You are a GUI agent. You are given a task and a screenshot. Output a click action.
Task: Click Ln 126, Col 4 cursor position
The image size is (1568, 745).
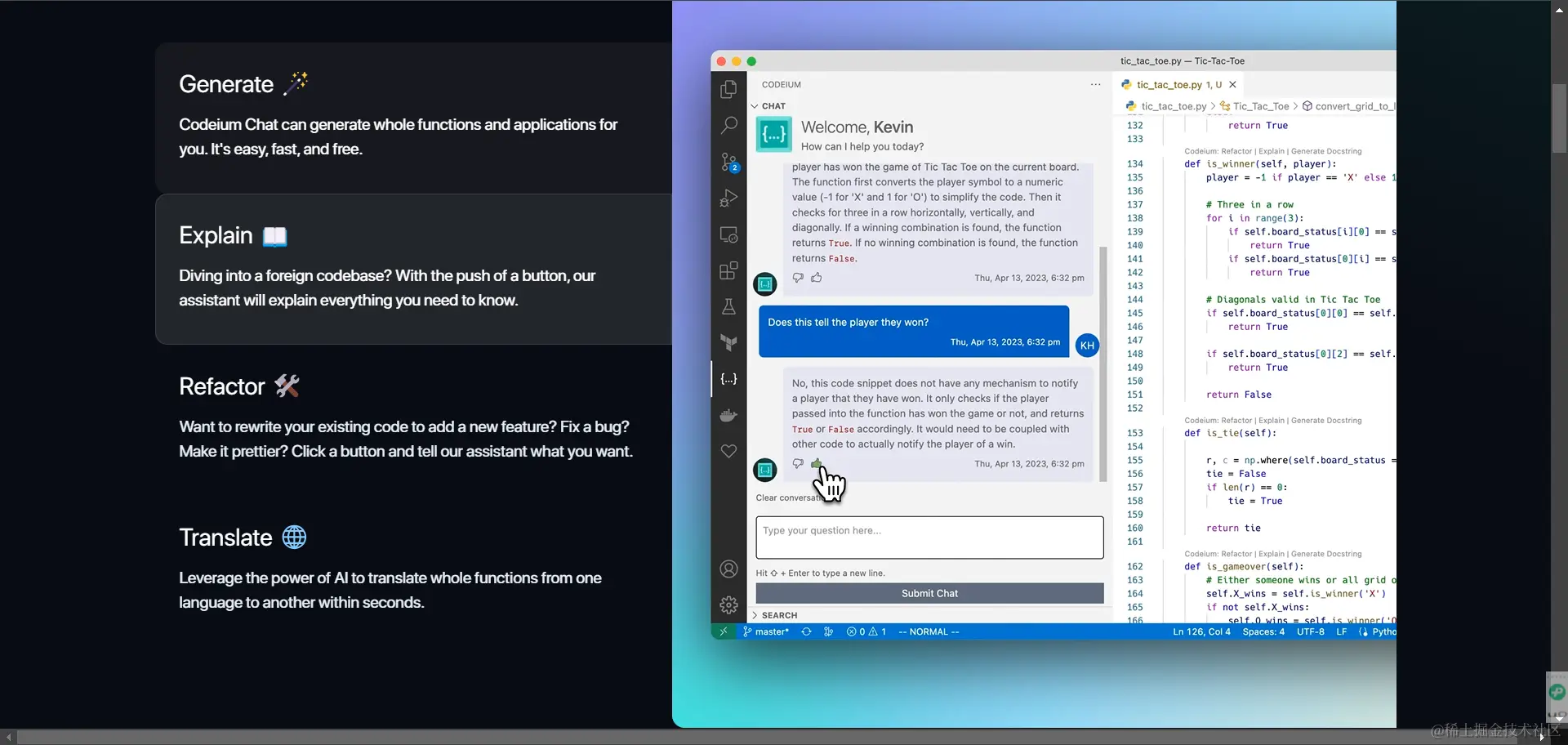coord(1201,631)
